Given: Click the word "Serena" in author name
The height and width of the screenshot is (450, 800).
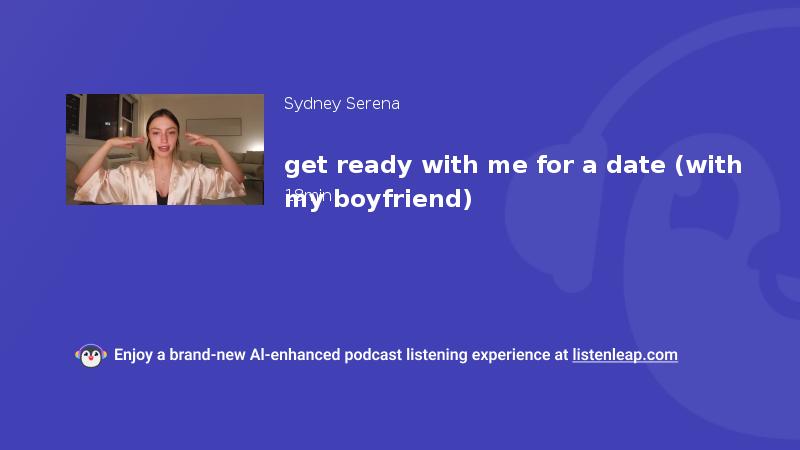Looking at the screenshot, I should tap(373, 104).
